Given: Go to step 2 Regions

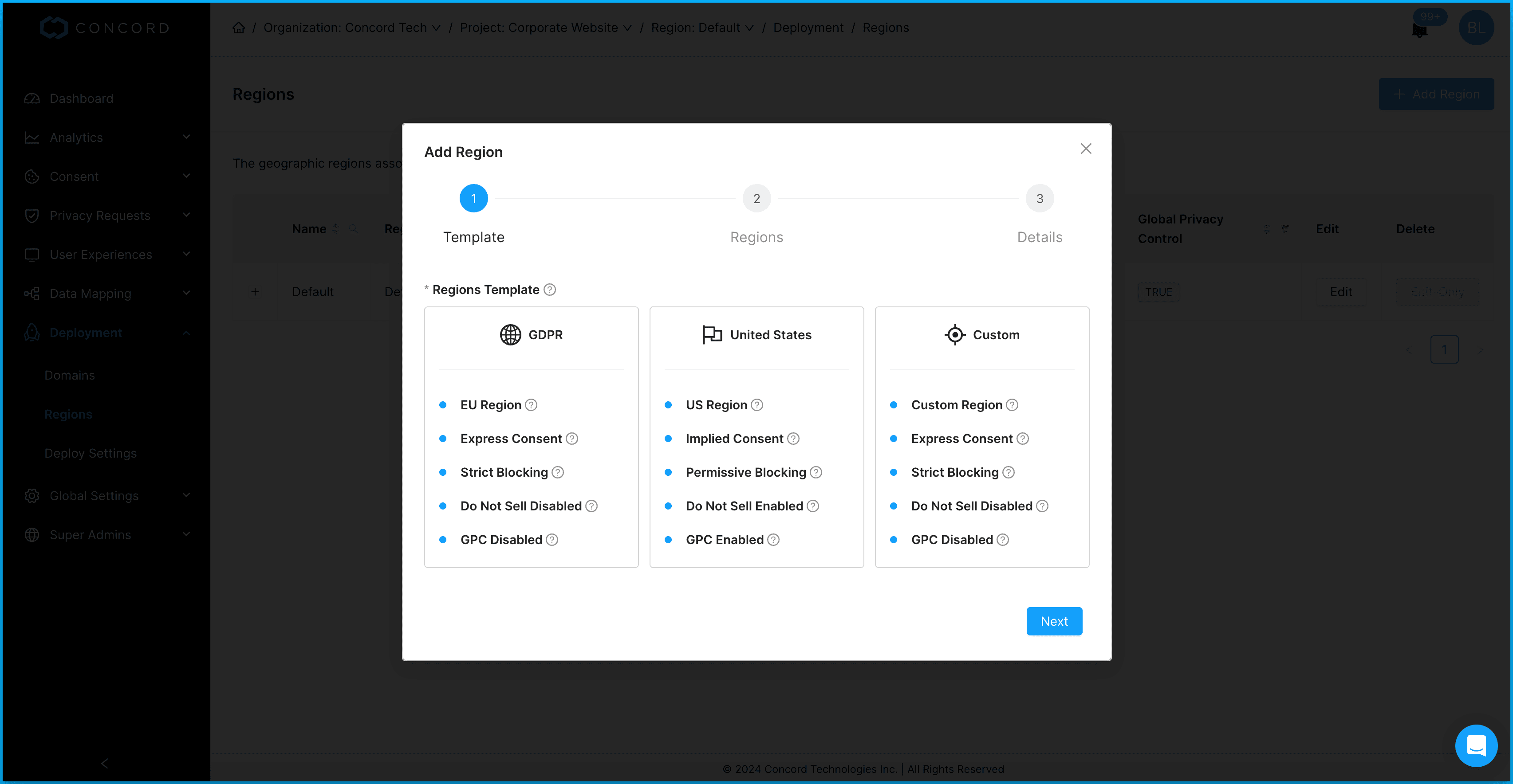Looking at the screenshot, I should click(756, 199).
